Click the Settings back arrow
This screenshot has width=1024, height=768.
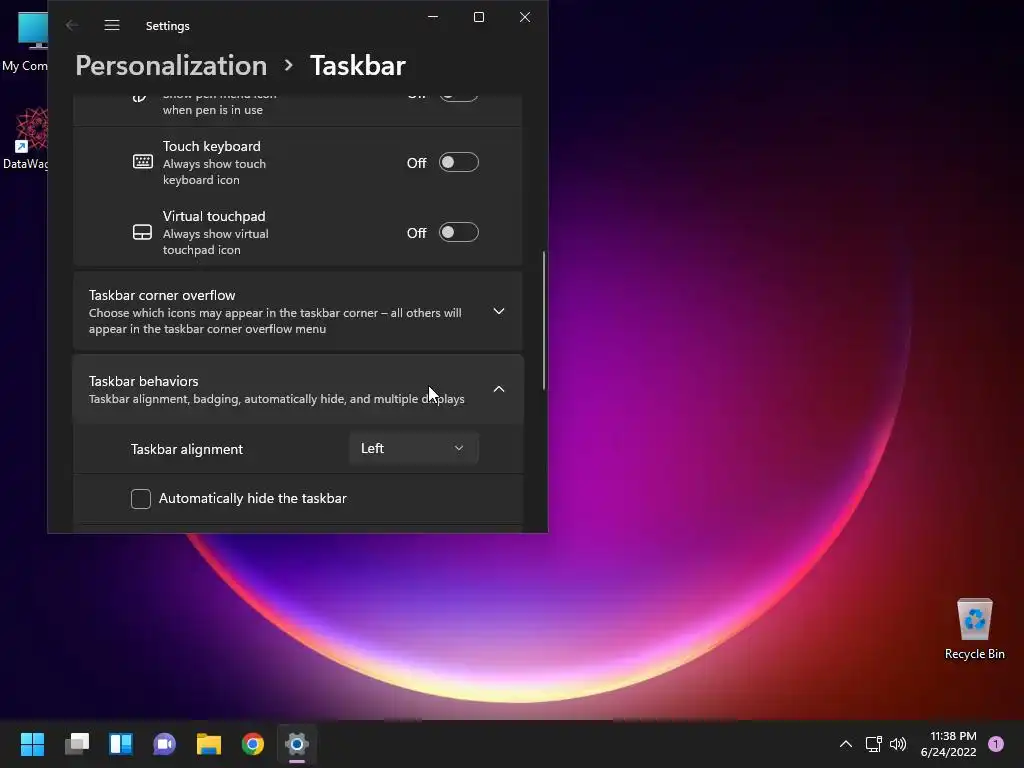pos(72,25)
